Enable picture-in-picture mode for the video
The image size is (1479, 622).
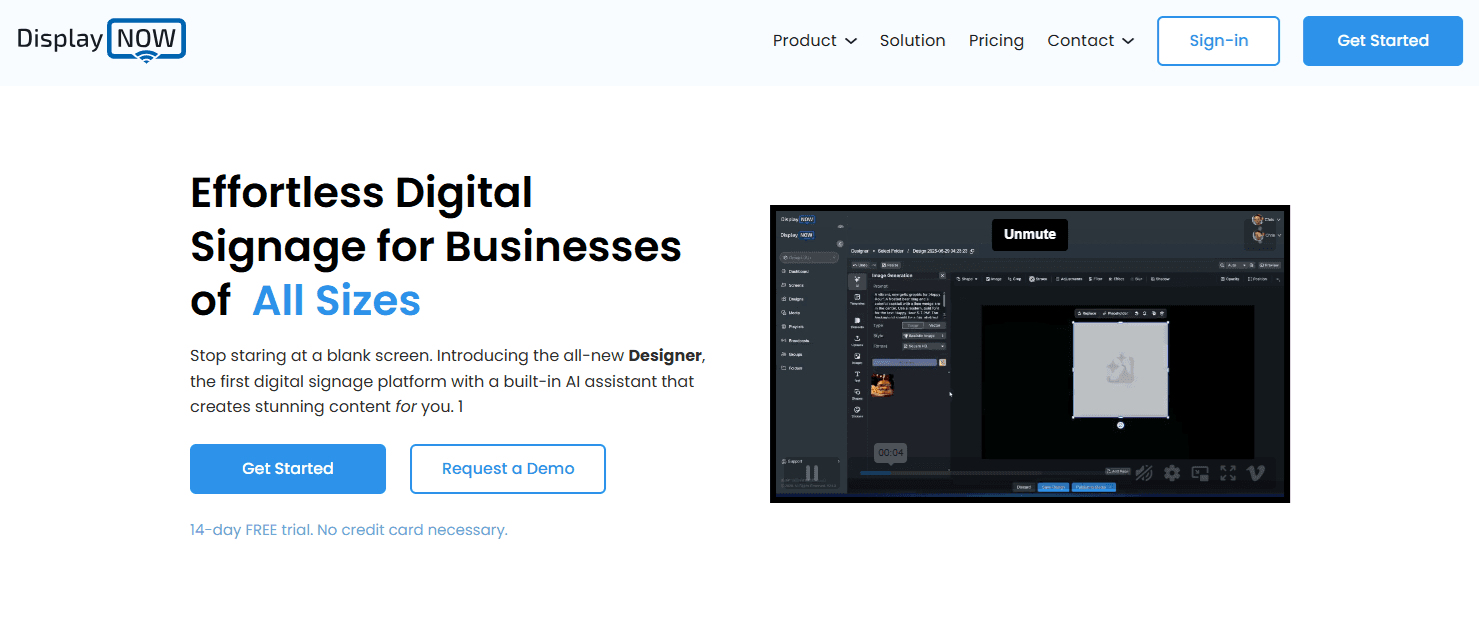click(1200, 473)
